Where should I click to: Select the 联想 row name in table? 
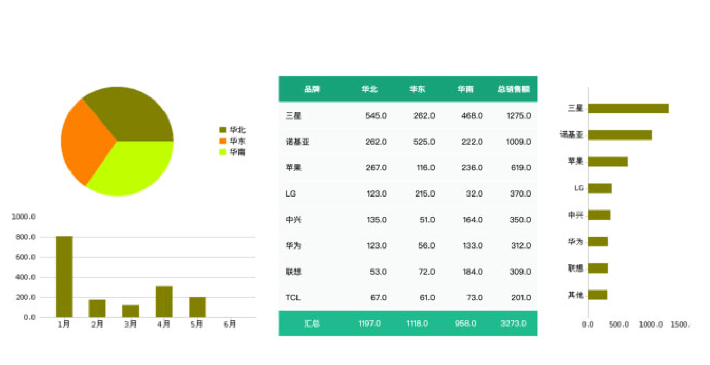(293, 272)
